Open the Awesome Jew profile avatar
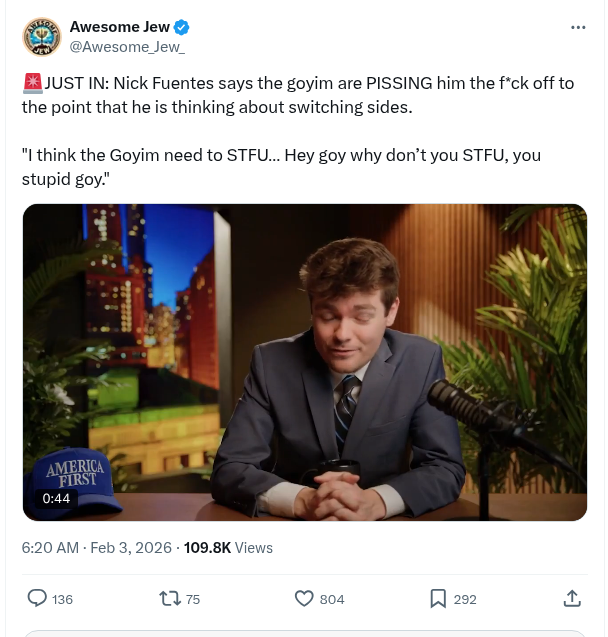Image resolution: width=608 pixels, height=637 pixels. 41,37
